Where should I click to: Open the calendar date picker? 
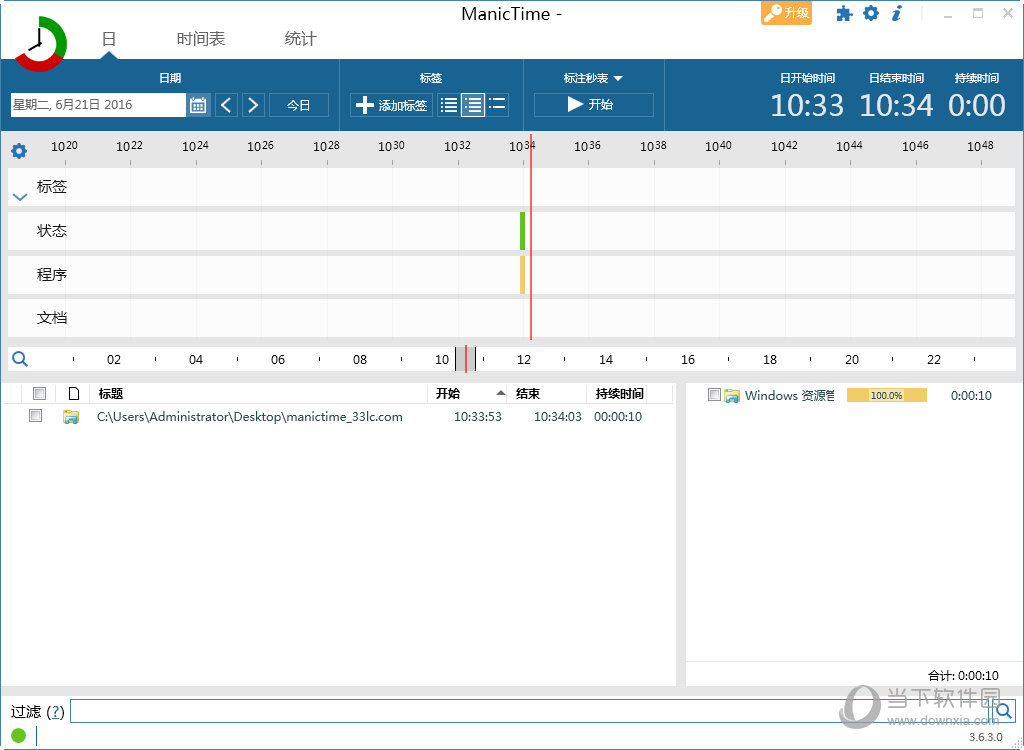click(198, 105)
